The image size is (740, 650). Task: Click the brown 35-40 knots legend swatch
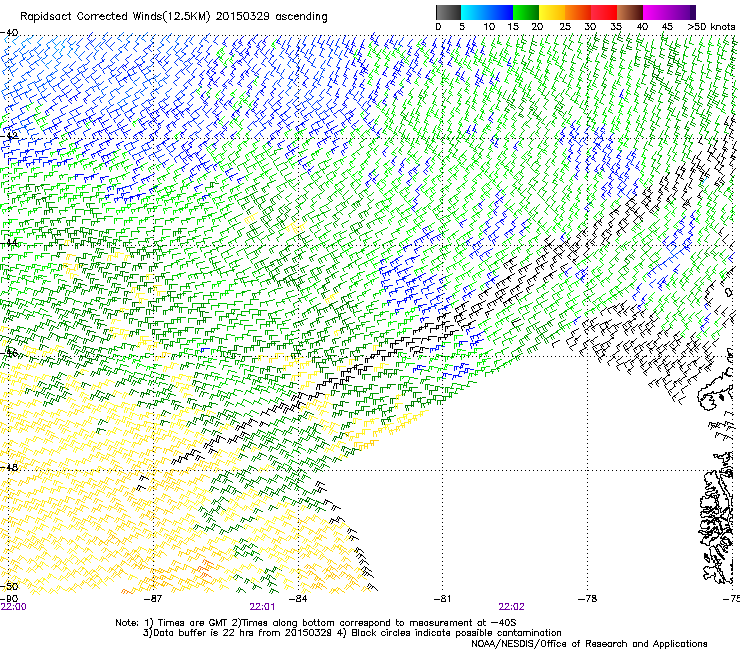coord(630,12)
